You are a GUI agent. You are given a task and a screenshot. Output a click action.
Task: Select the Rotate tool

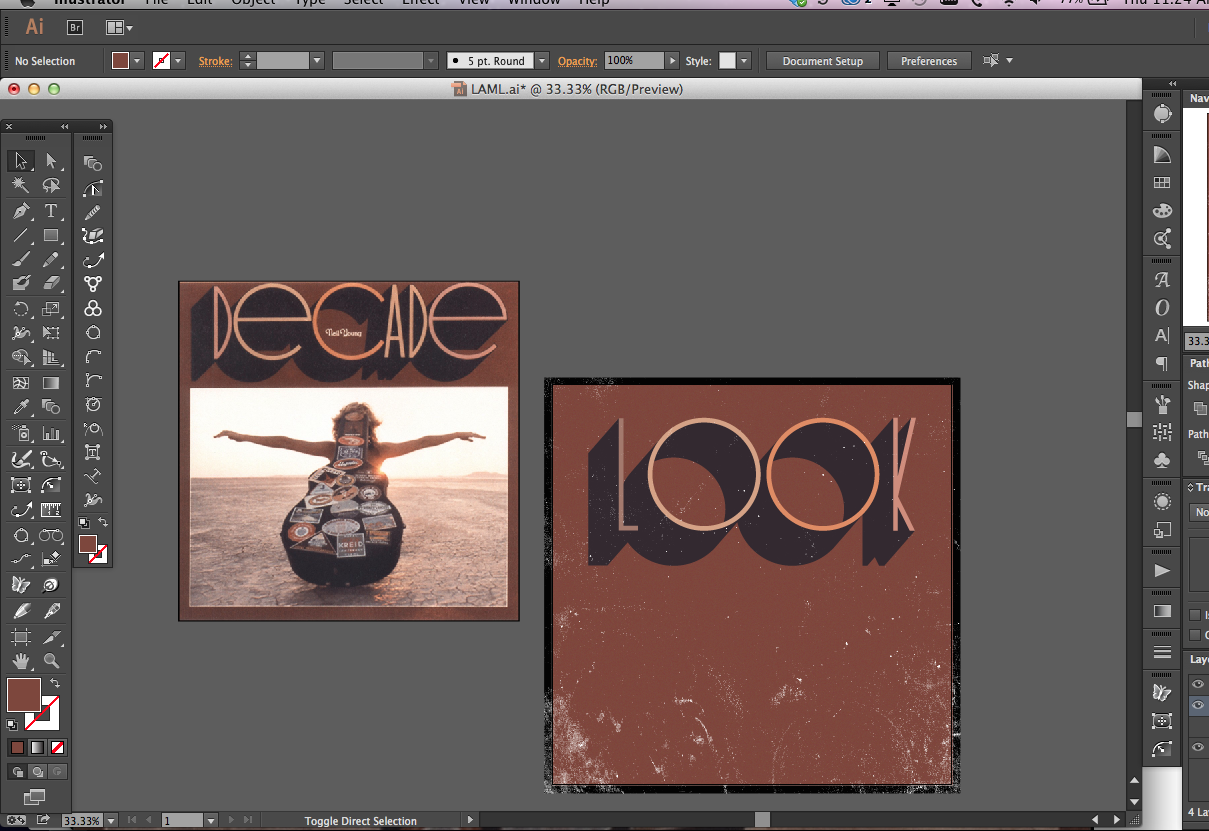[21, 309]
